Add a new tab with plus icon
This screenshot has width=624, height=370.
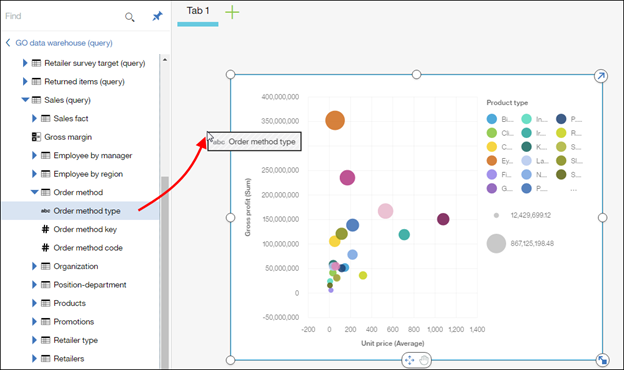click(232, 12)
